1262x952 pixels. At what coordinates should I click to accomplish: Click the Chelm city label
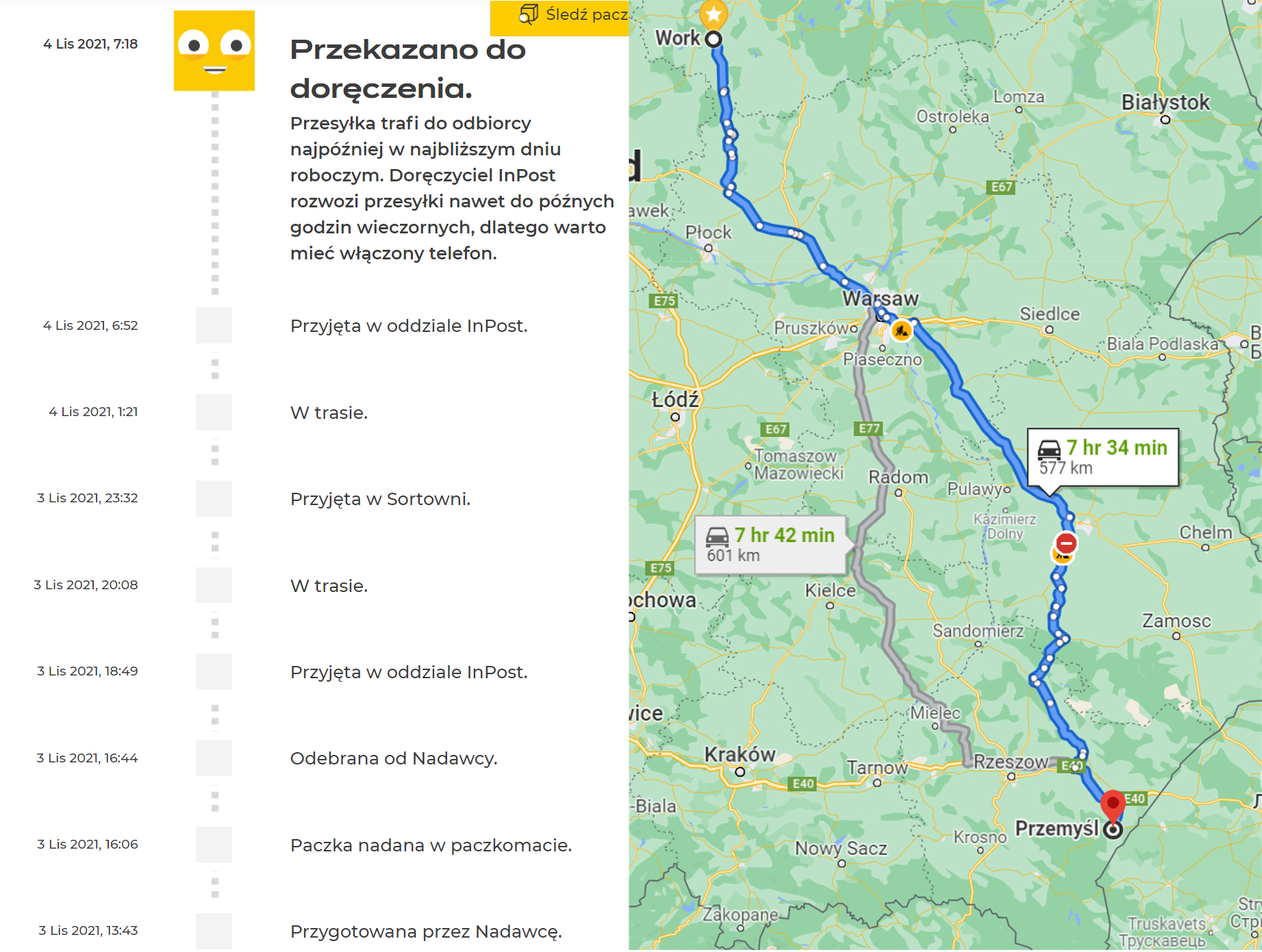click(x=1205, y=532)
